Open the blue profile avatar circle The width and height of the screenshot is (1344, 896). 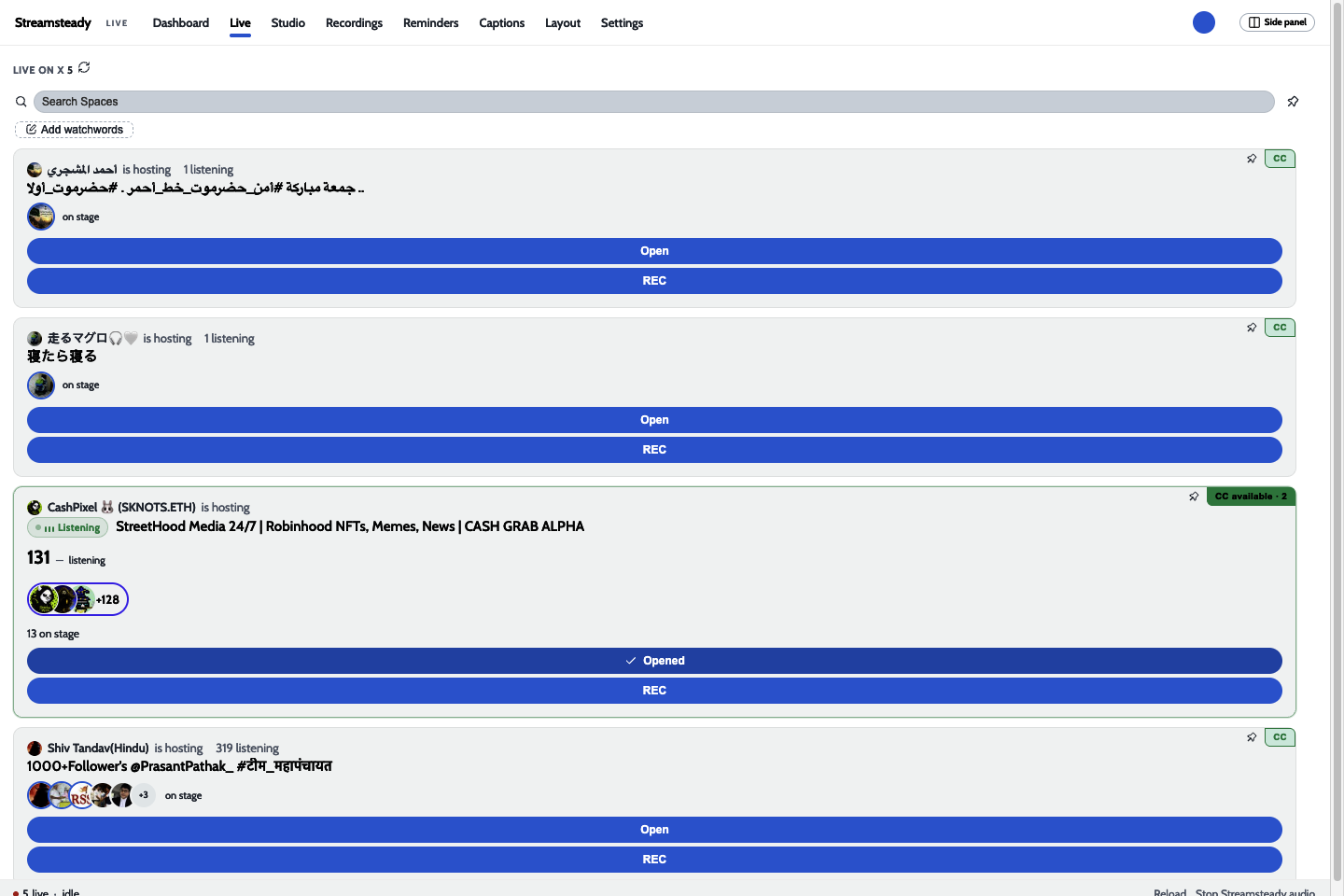pos(1204,22)
